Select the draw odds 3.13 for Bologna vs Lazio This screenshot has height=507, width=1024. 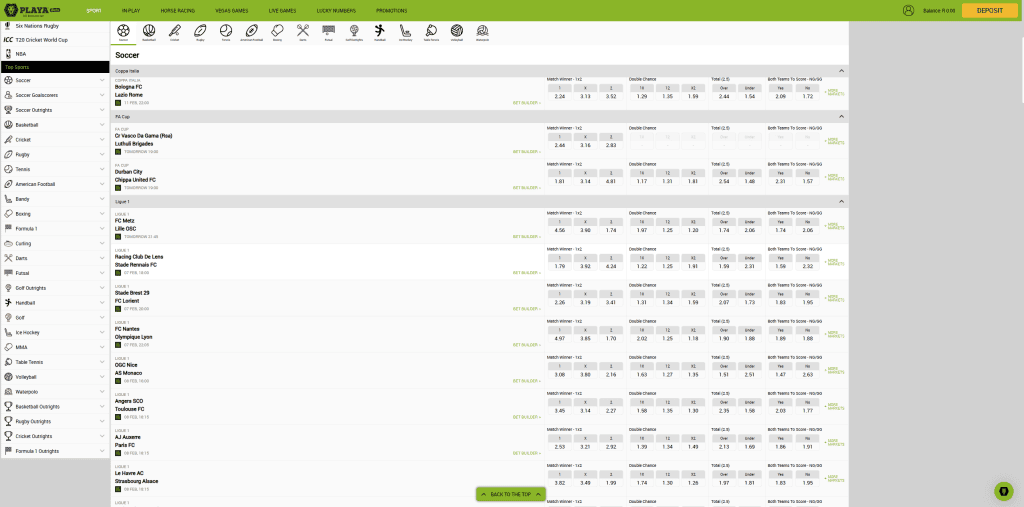585,96
